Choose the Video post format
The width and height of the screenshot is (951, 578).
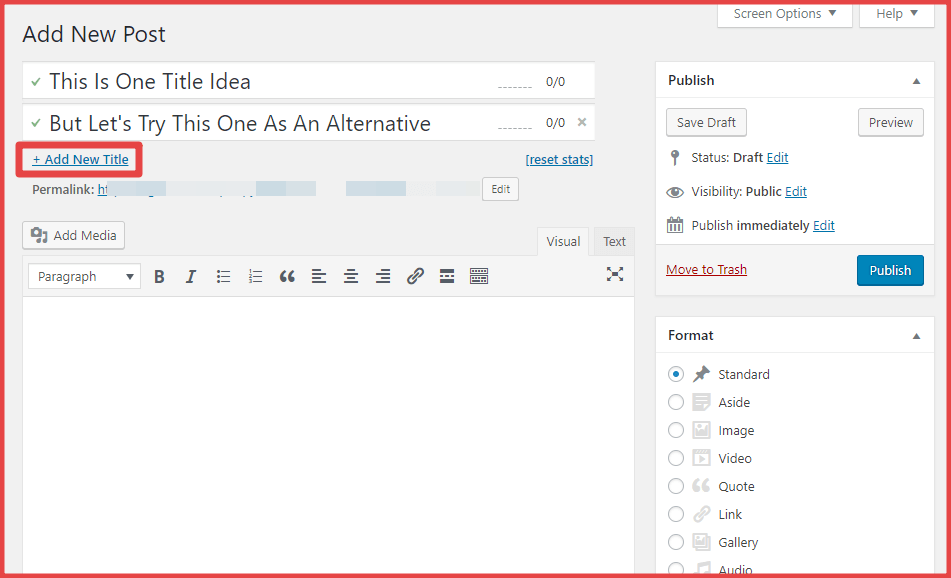[676, 458]
